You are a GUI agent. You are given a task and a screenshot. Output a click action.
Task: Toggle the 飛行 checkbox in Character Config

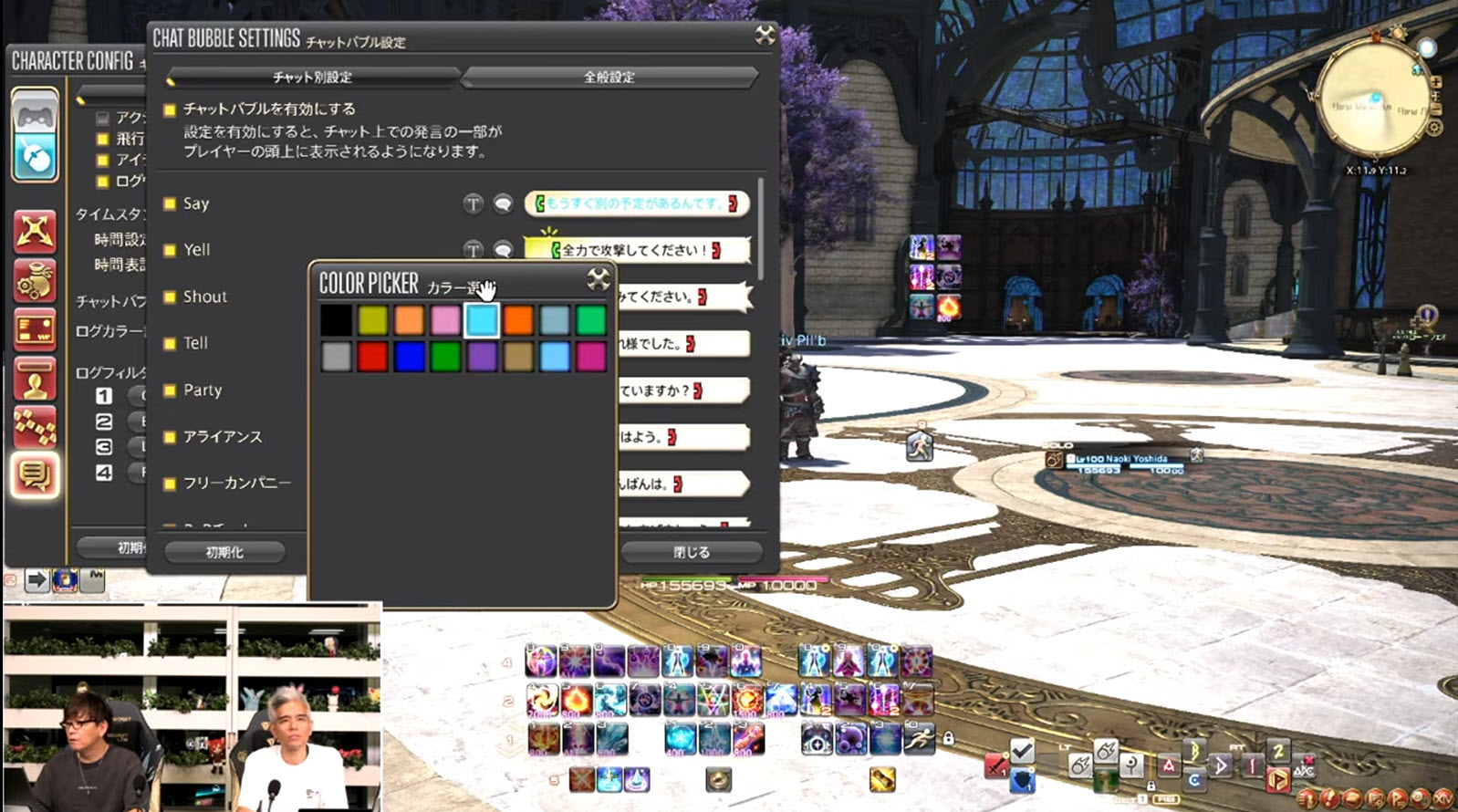coord(103,140)
